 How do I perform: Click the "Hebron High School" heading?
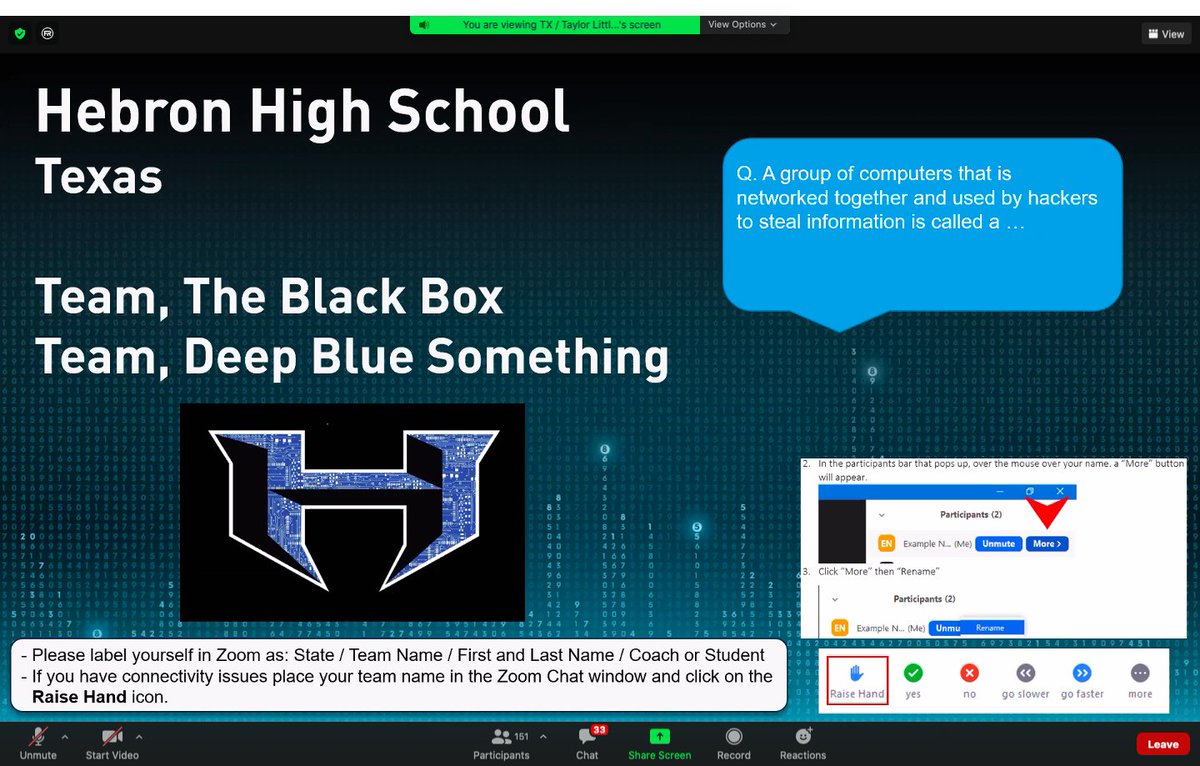[x=303, y=111]
